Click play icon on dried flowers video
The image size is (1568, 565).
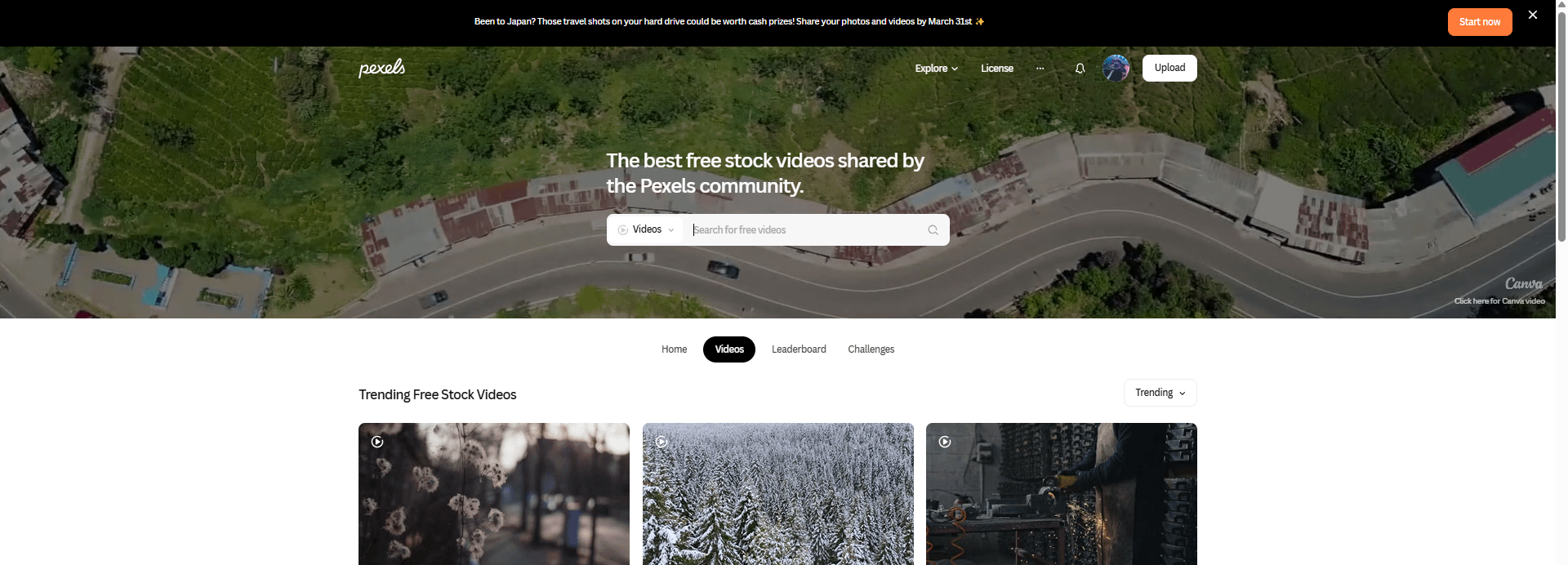pos(377,442)
